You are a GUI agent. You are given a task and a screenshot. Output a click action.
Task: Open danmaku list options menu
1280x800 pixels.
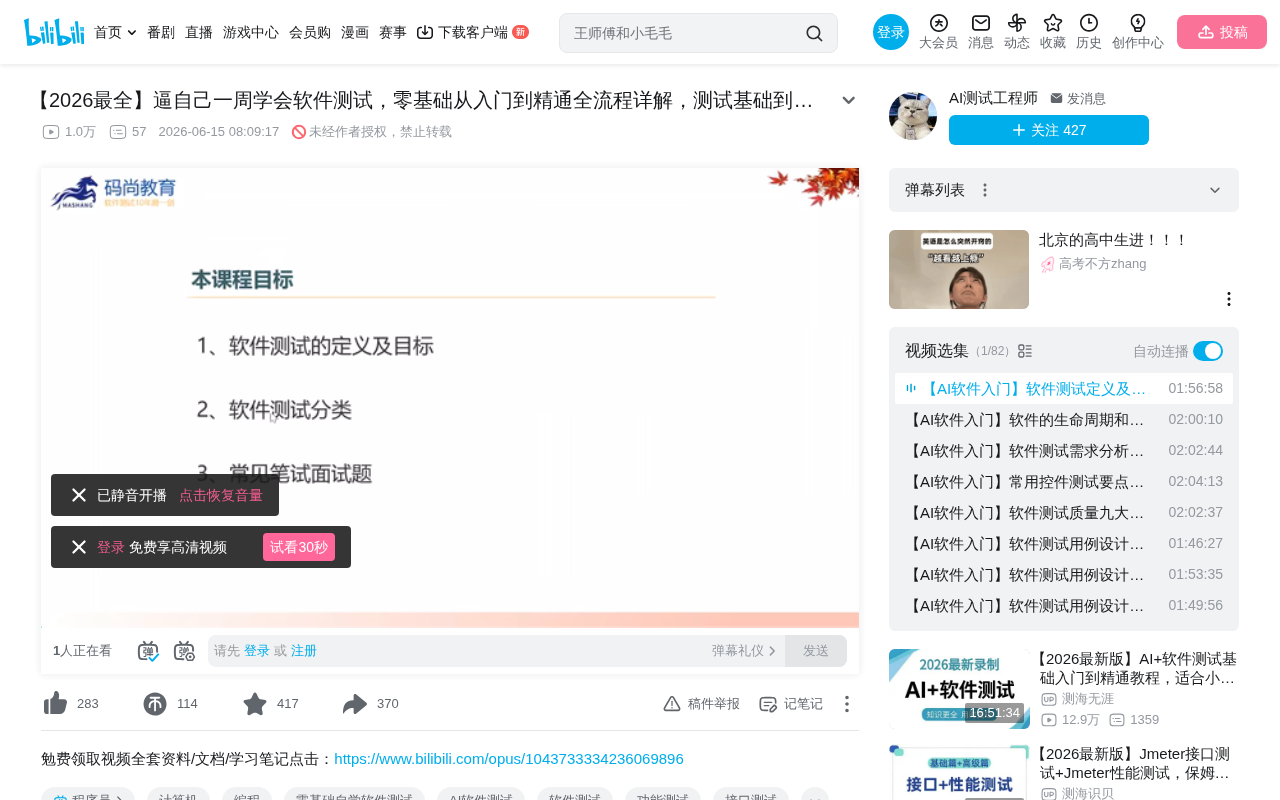(985, 190)
